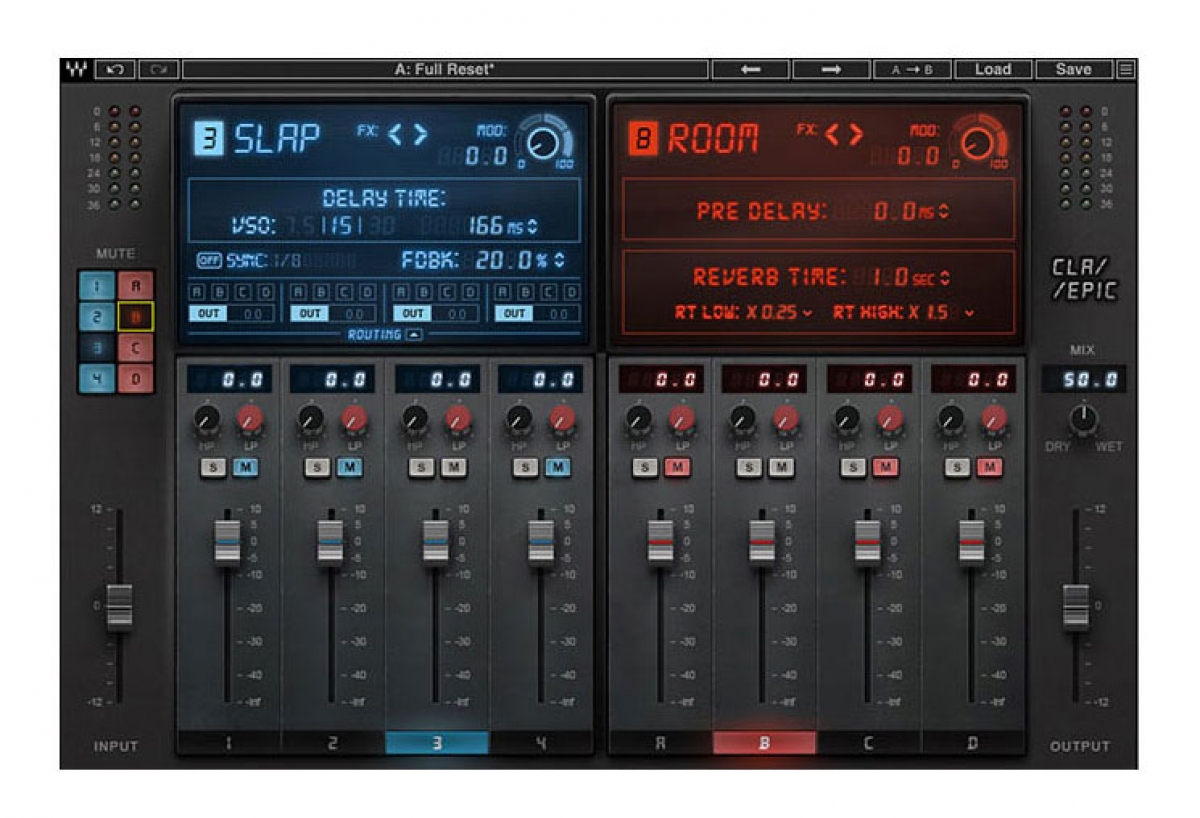
Task: Click the level value field on channel 2
Action: pyautogui.click(x=332, y=379)
